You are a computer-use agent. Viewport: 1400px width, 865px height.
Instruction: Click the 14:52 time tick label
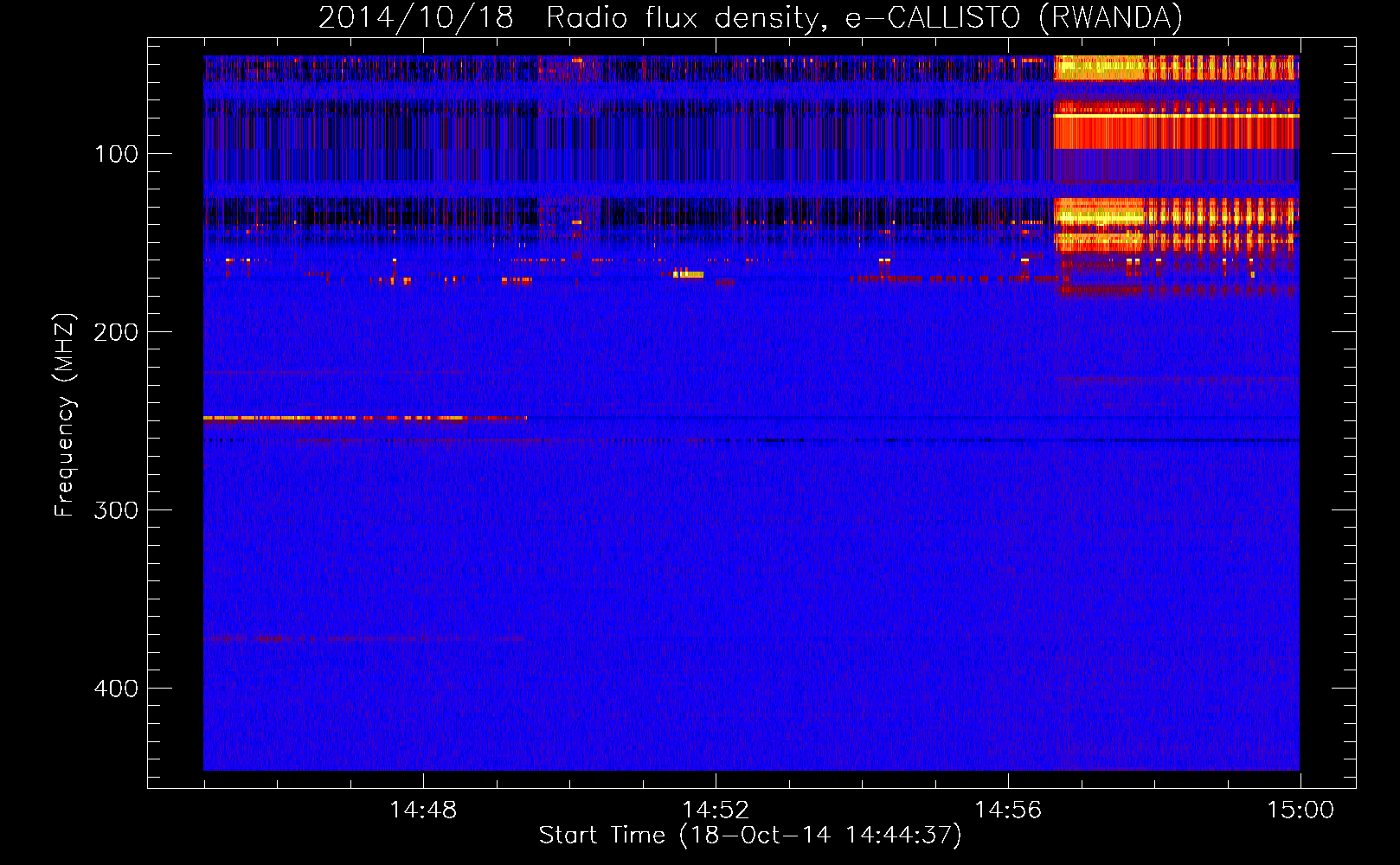coord(716,811)
